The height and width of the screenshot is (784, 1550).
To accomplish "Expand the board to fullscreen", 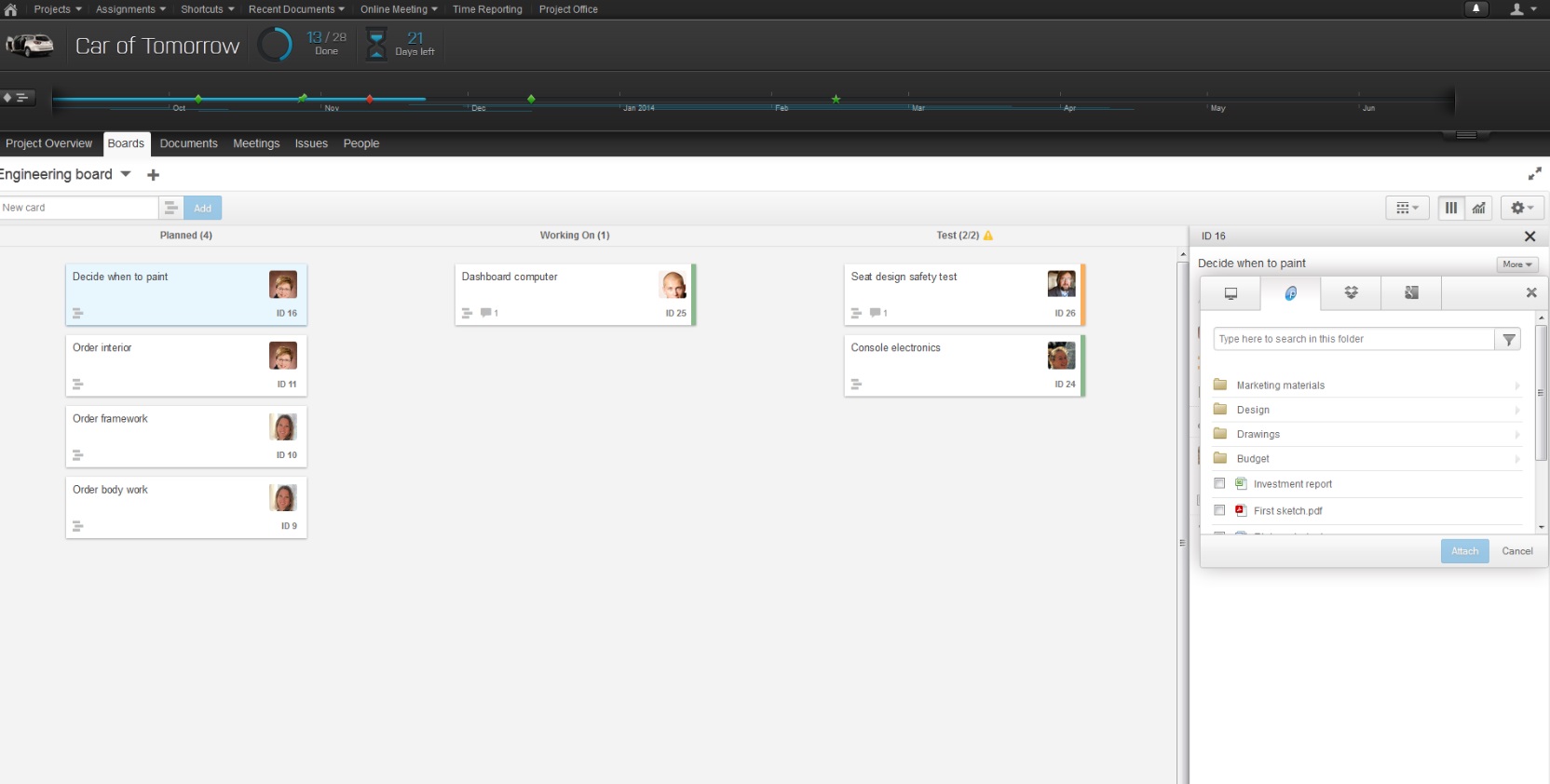I will pyautogui.click(x=1534, y=174).
